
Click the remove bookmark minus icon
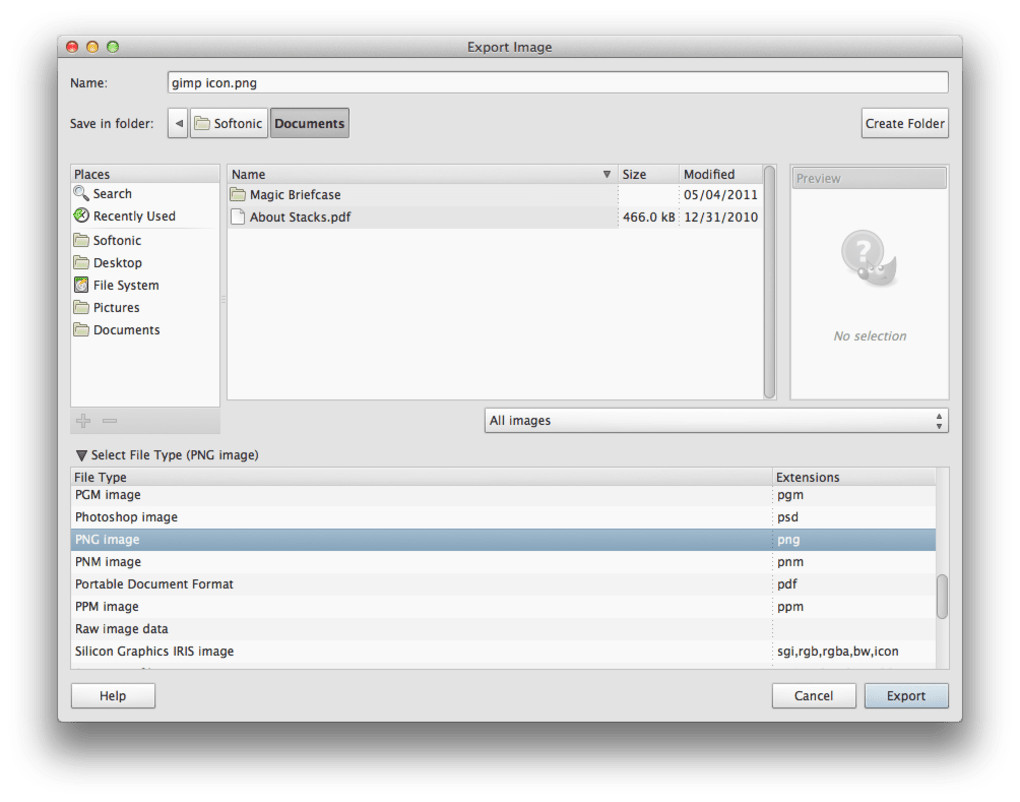pyautogui.click(x=110, y=421)
